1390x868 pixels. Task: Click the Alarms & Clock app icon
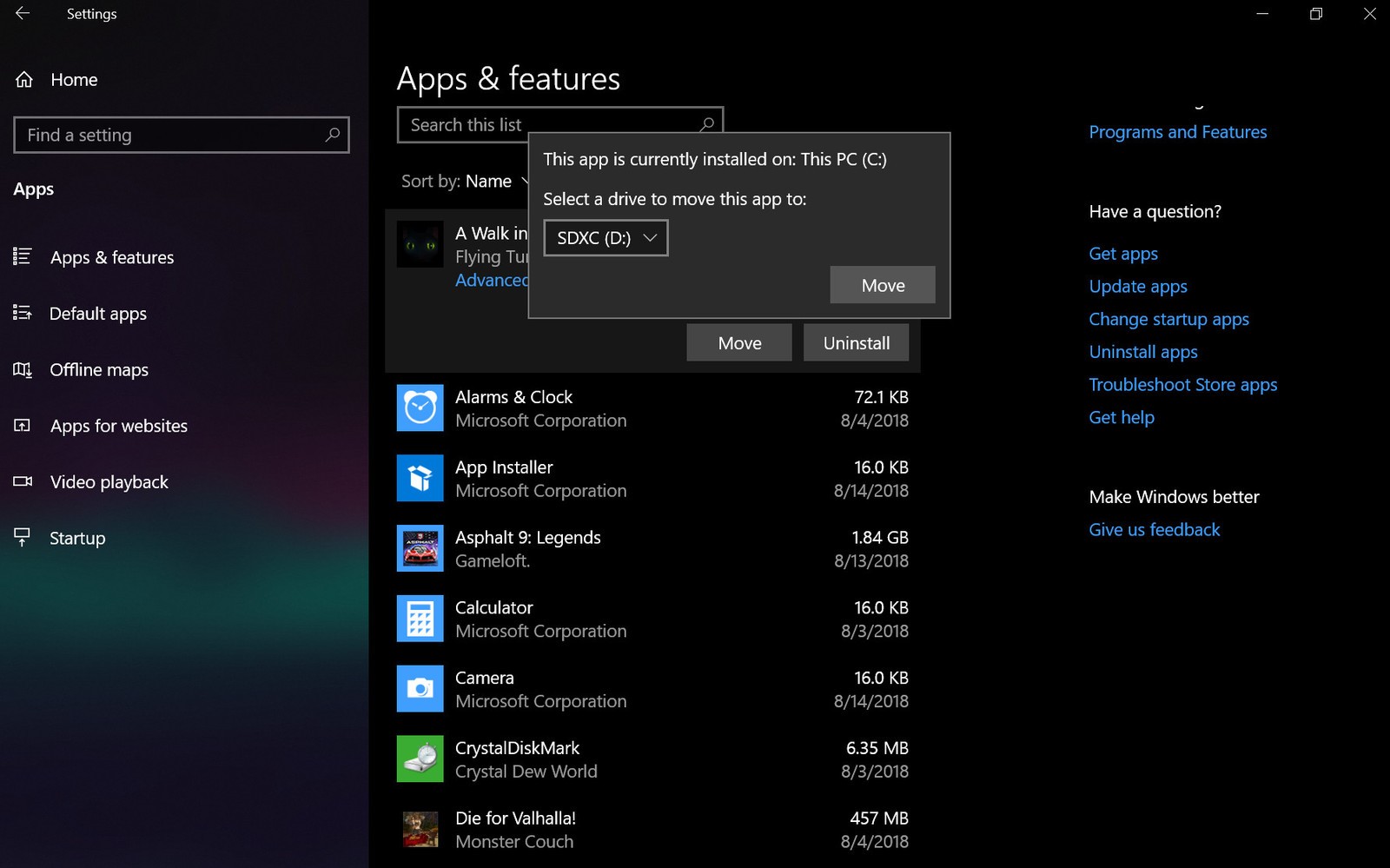420,408
